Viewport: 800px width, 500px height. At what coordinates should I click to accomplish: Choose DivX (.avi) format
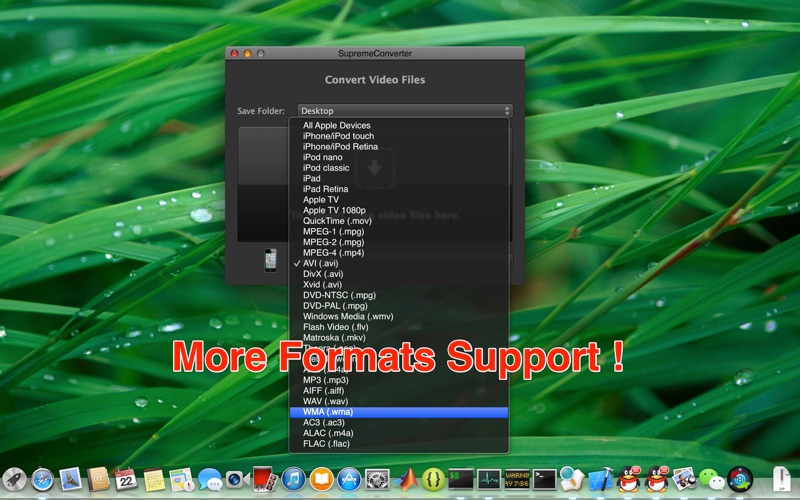tap(399, 274)
